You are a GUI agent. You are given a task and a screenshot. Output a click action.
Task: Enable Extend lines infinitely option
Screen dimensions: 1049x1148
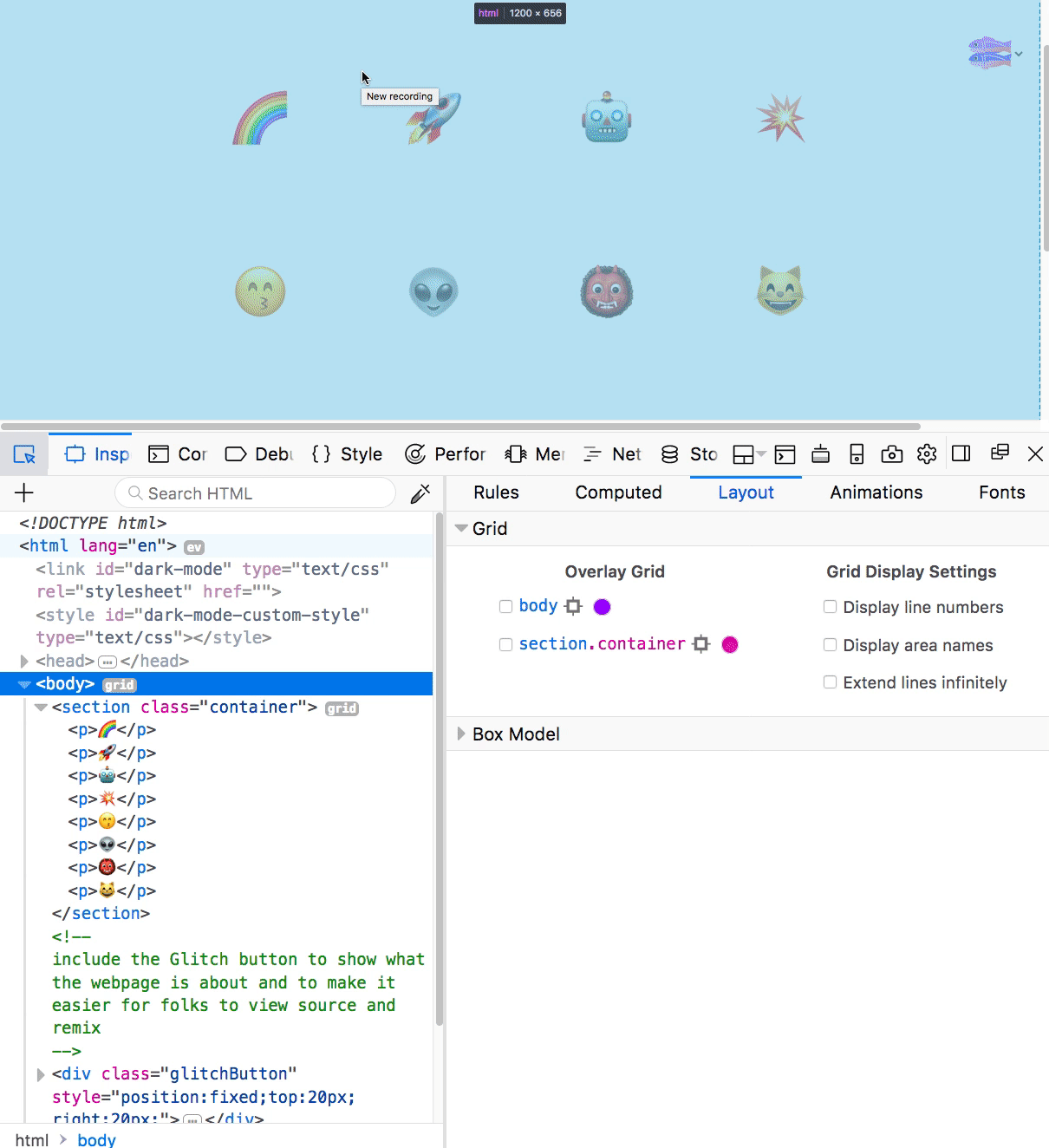tap(831, 682)
